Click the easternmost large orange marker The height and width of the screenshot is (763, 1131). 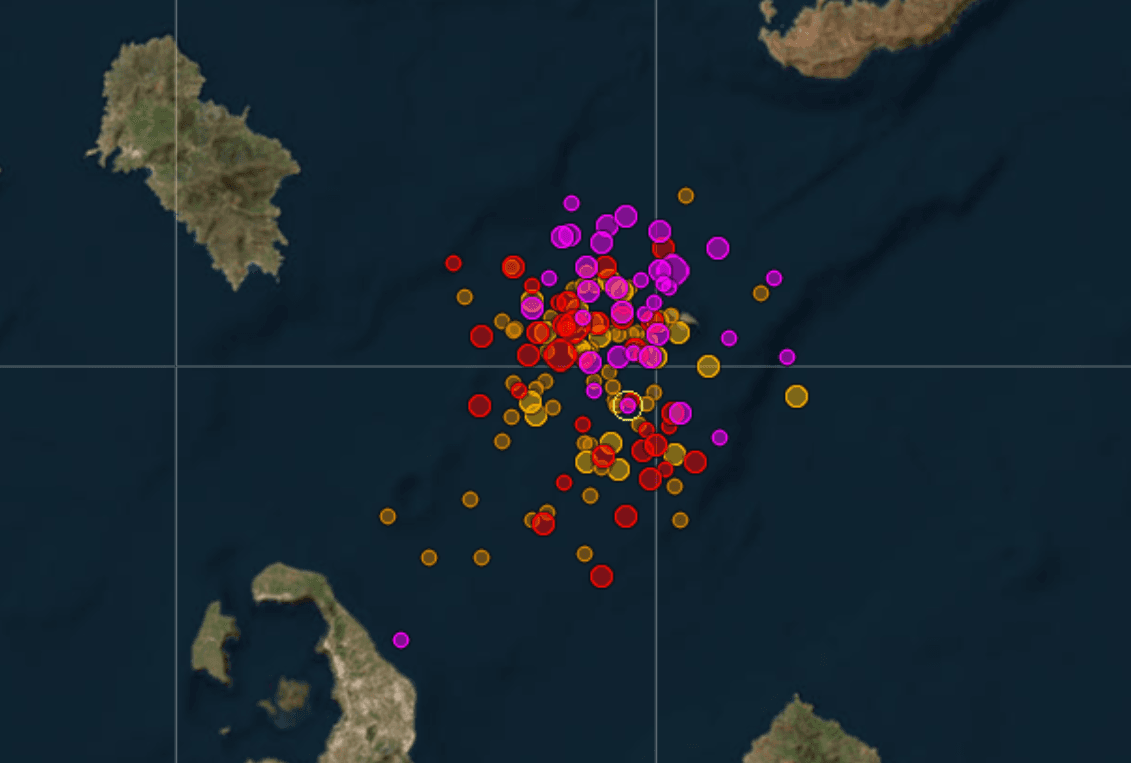pos(796,396)
